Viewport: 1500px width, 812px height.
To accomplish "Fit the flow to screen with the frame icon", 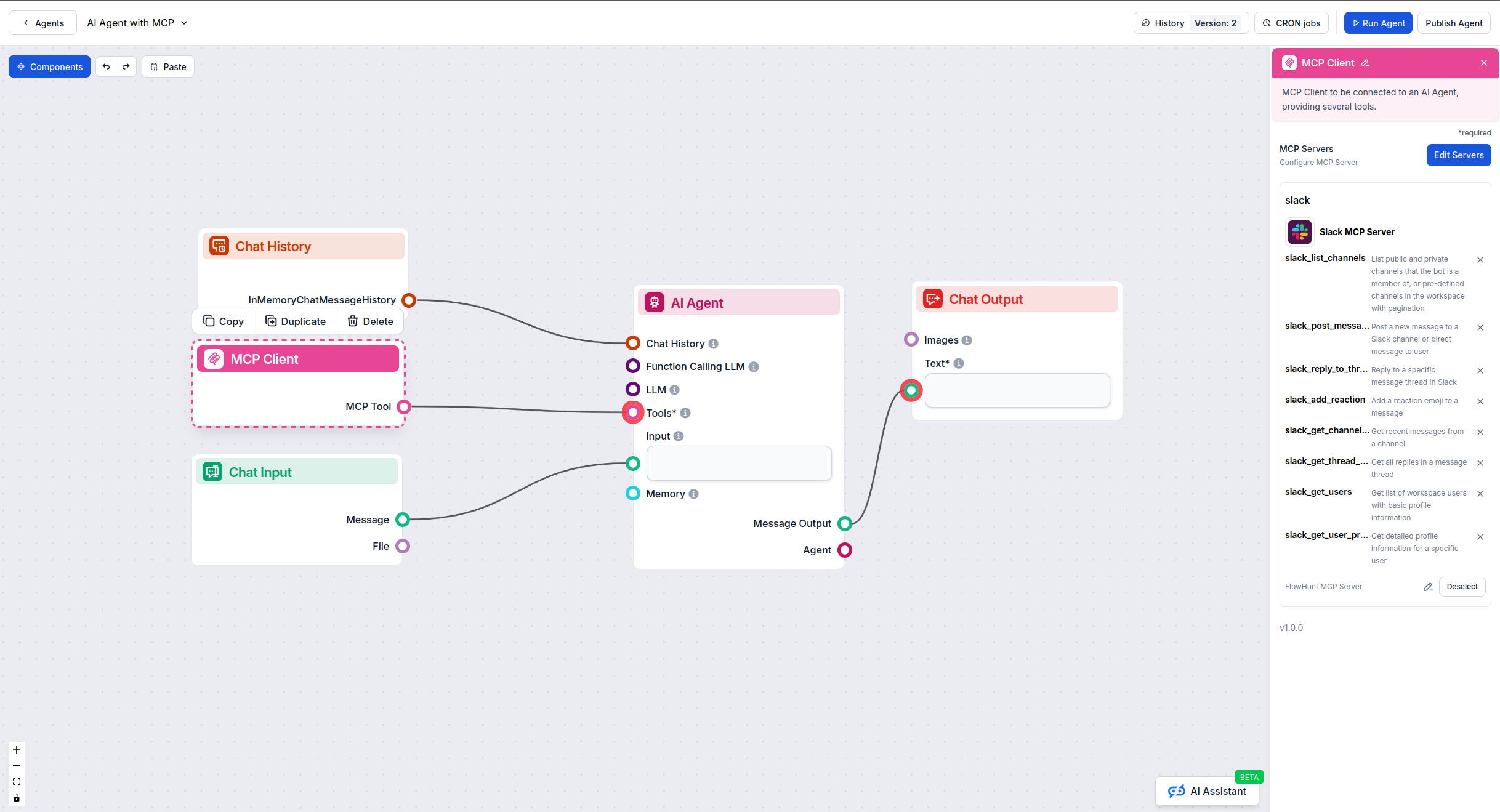I will pos(16,781).
